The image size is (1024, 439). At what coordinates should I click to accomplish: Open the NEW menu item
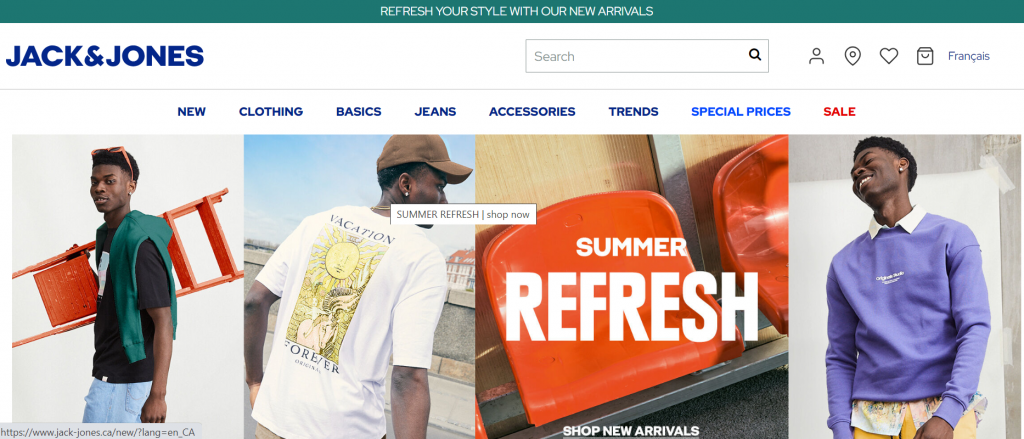pos(191,112)
